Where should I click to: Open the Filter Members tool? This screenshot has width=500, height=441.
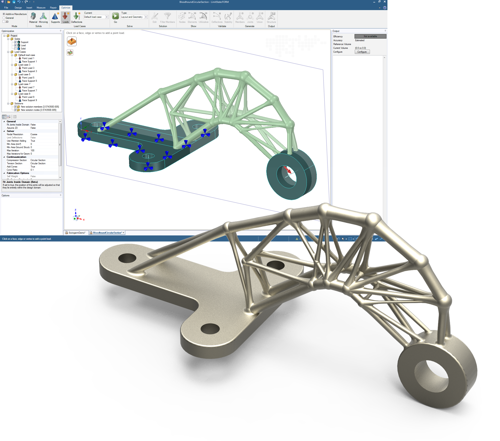168,17
